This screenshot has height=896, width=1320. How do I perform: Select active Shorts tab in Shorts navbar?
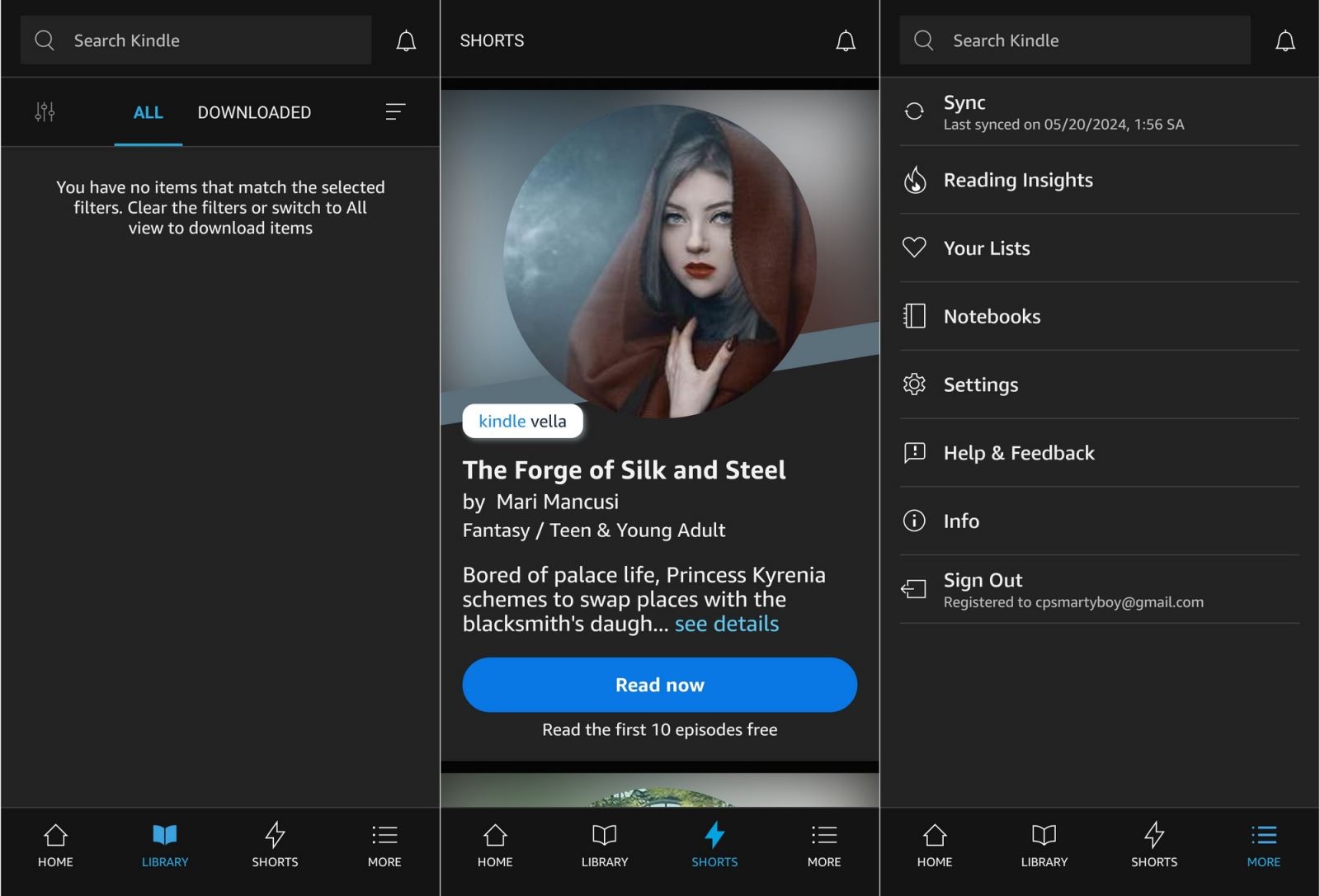coord(714,846)
